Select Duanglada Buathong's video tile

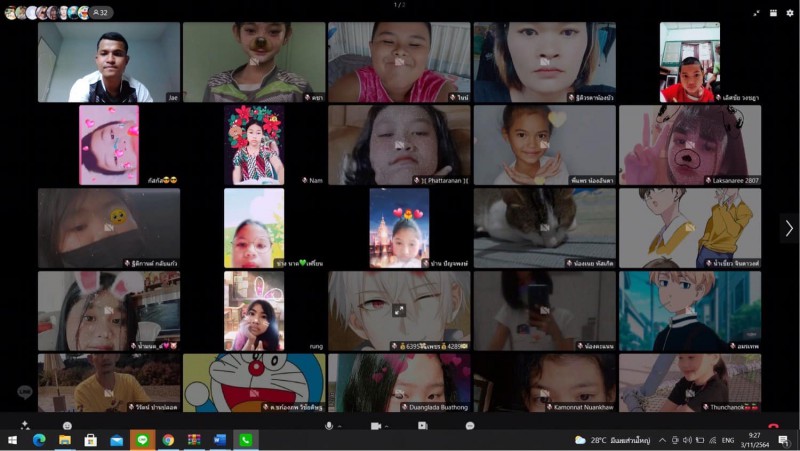399,382
